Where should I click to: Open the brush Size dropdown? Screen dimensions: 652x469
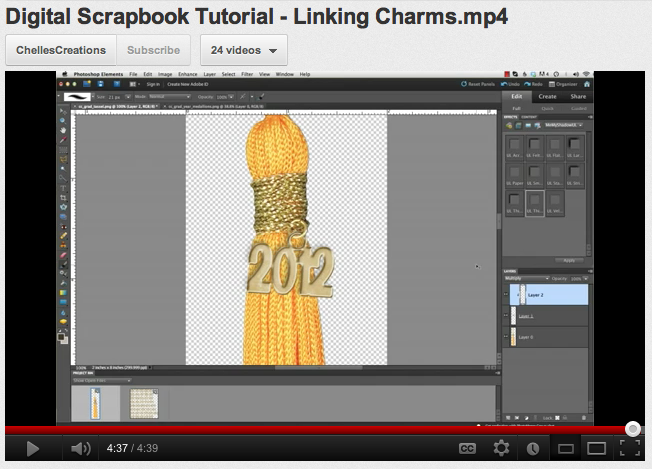click(128, 97)
